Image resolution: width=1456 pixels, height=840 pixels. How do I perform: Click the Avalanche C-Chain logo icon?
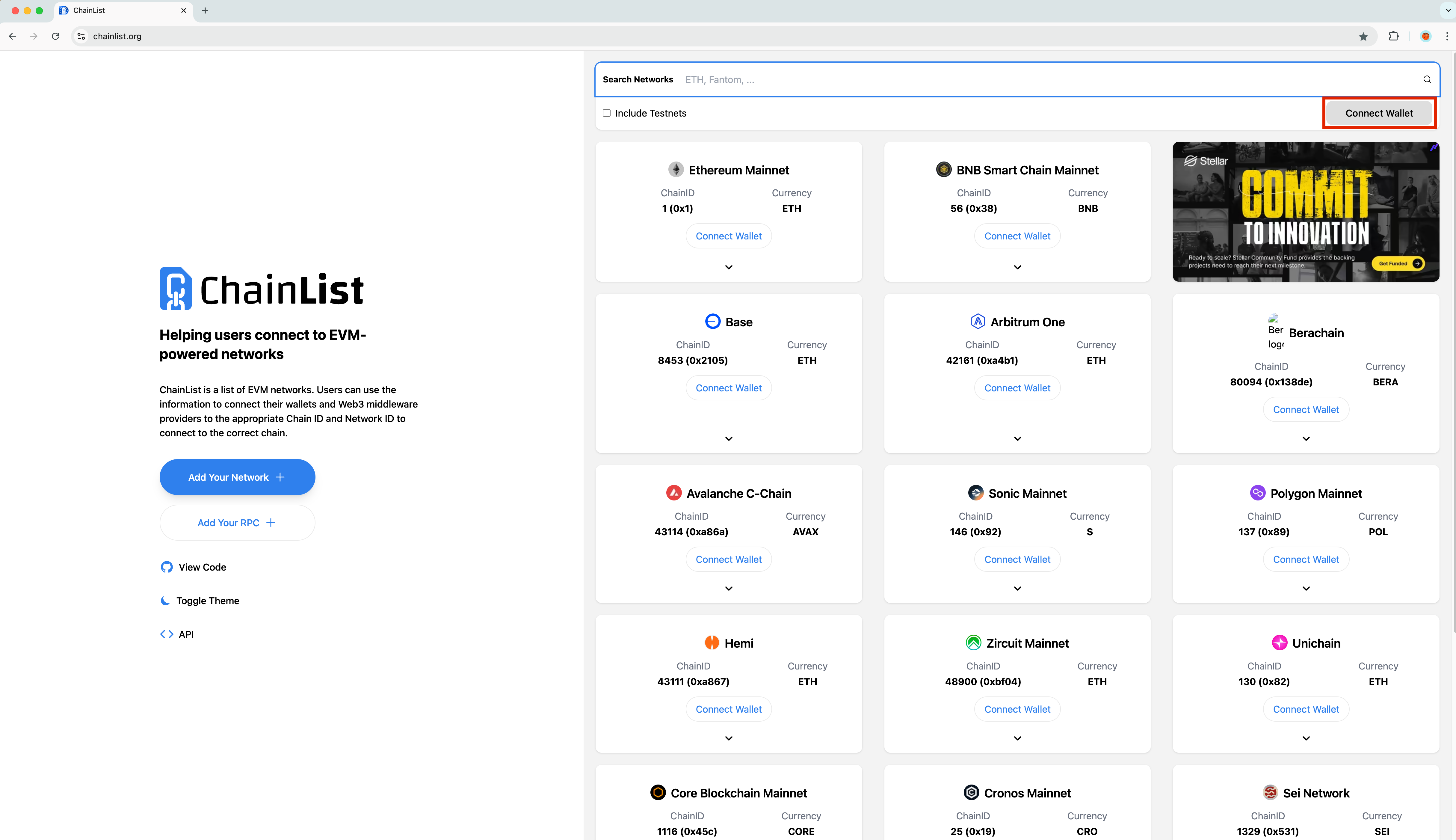coord(674,493)
